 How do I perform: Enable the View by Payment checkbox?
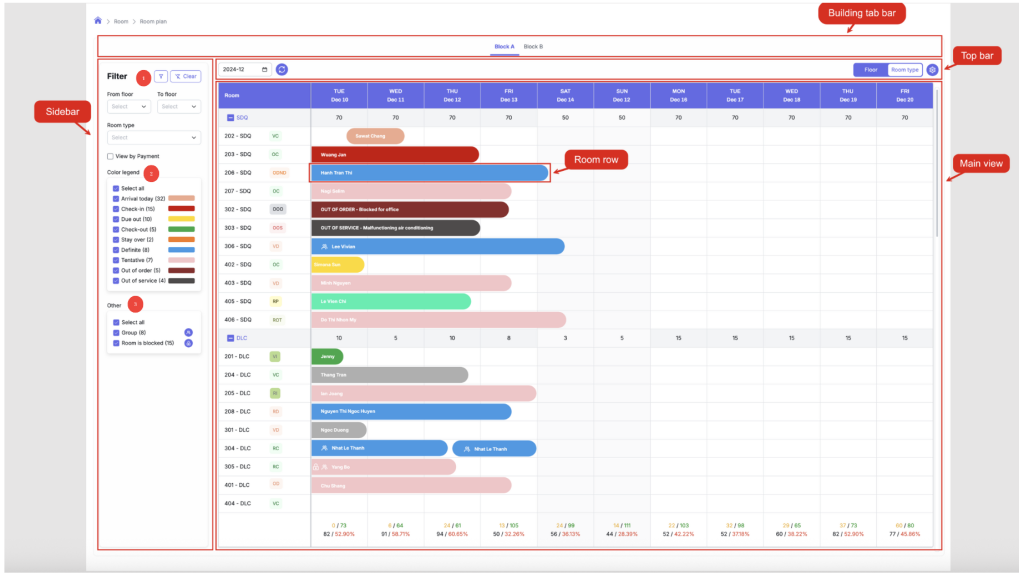pyautogui.click(x=110, y=156)
